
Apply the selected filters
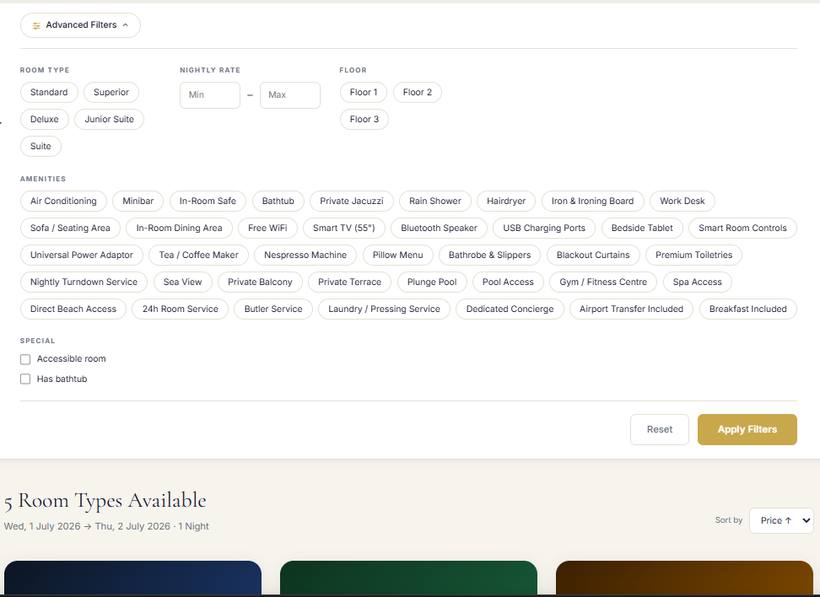point(747,430)
